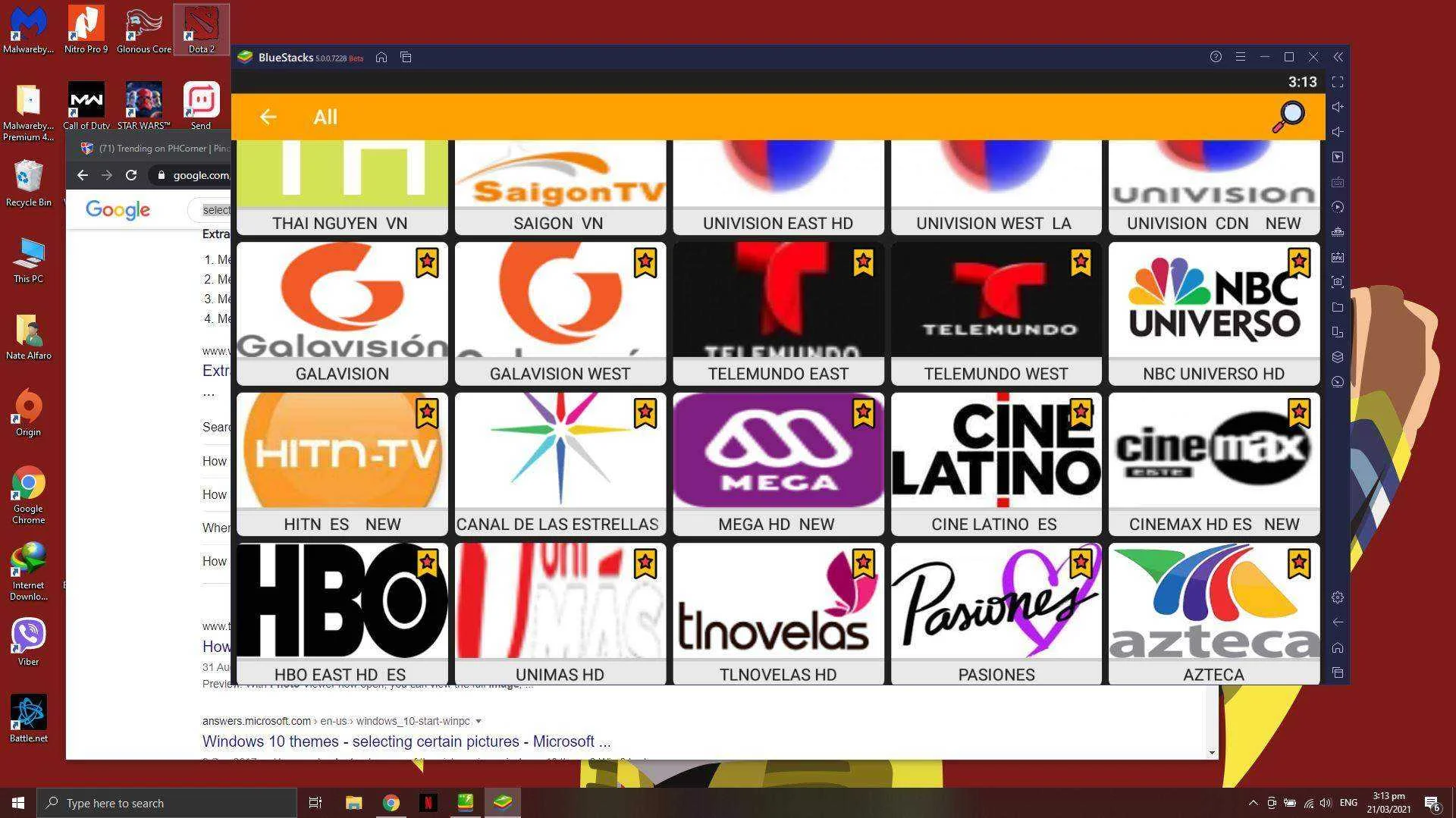This screenshot has width=1456, height=818.
Task: Toggle favorite star on NBC UNIVERSO HD
Action: click(1299, 263)
